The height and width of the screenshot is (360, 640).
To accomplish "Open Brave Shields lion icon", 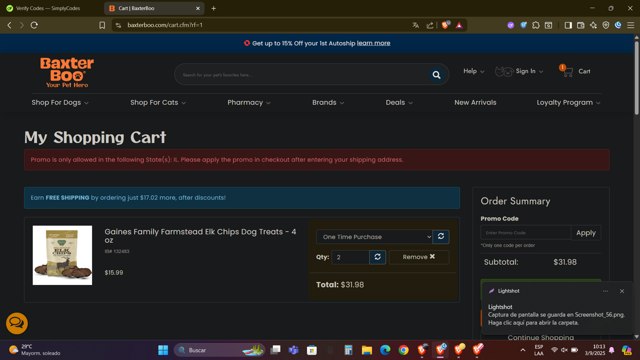I will tap(445, 25).
